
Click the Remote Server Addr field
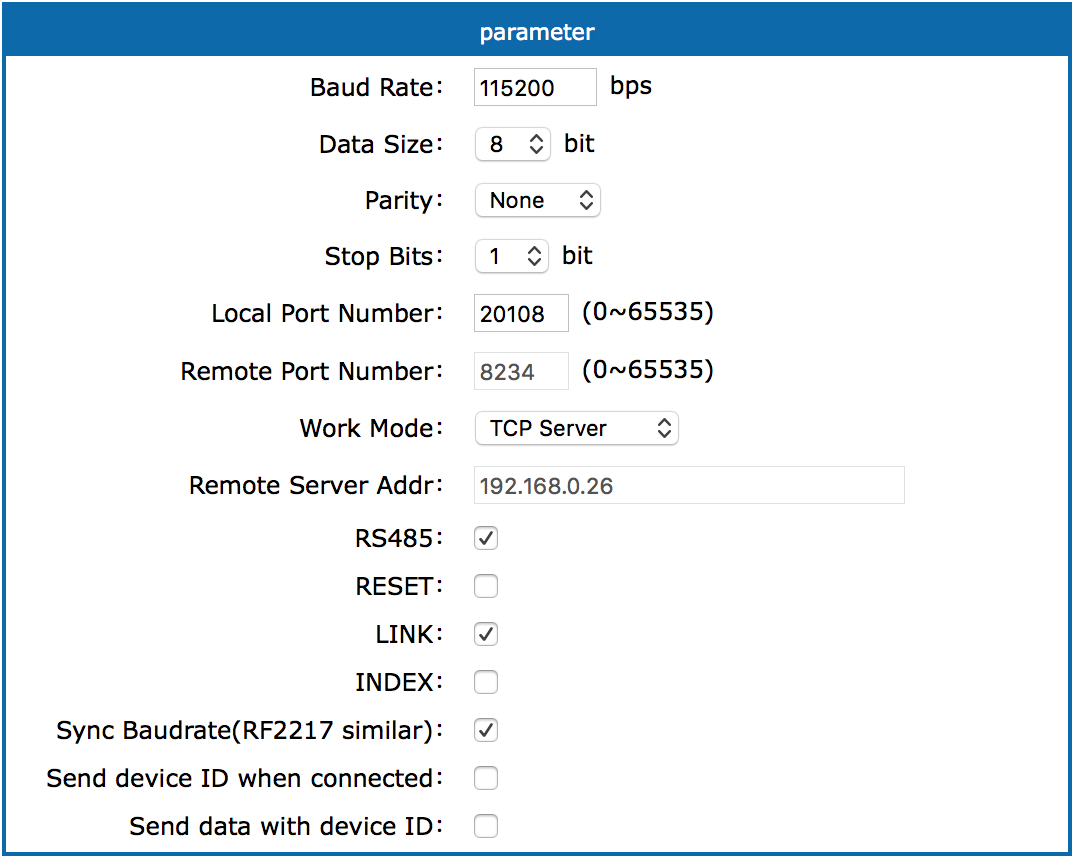(688, 485)
